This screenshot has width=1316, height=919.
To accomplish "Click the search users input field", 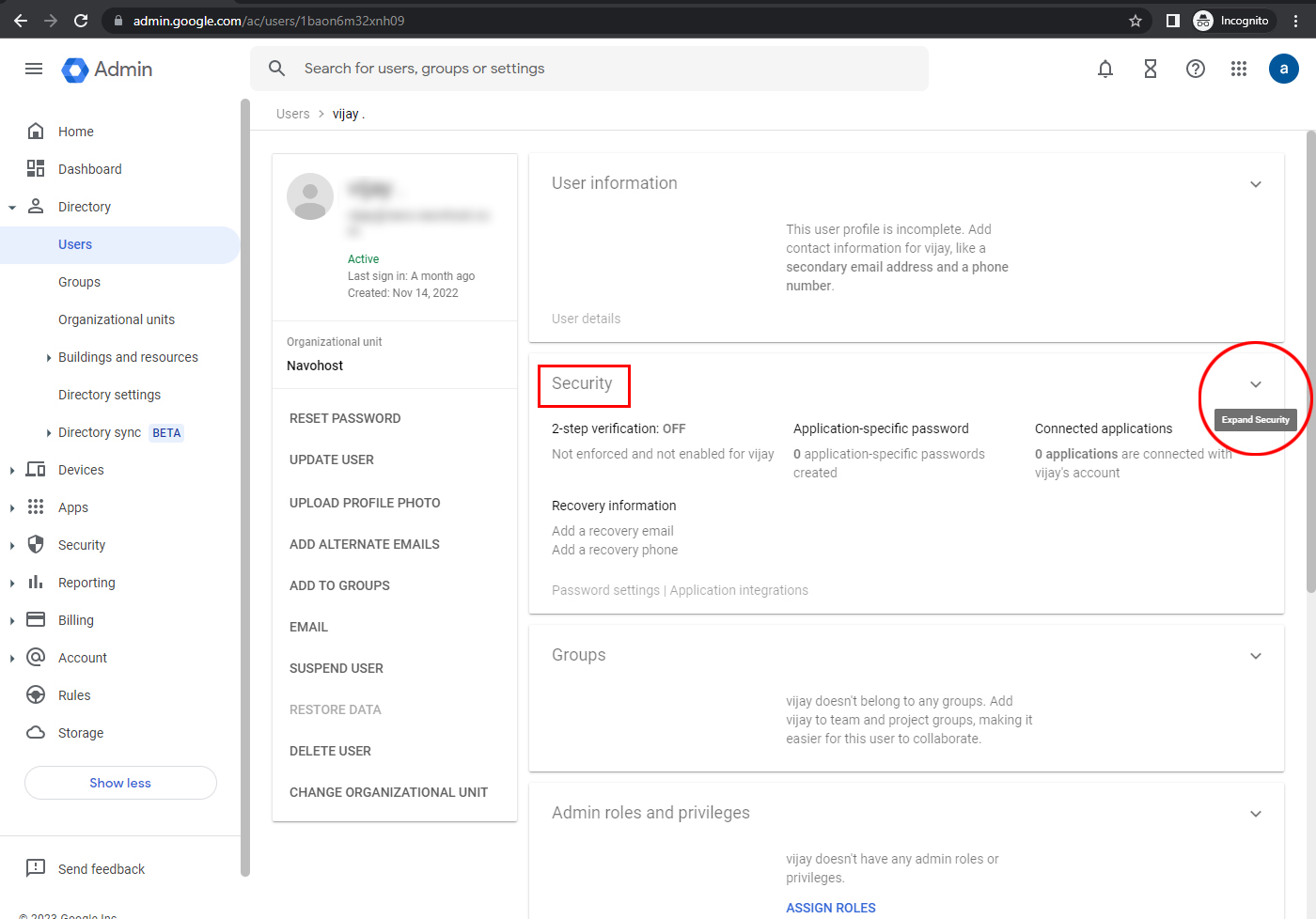I will 602,69.
